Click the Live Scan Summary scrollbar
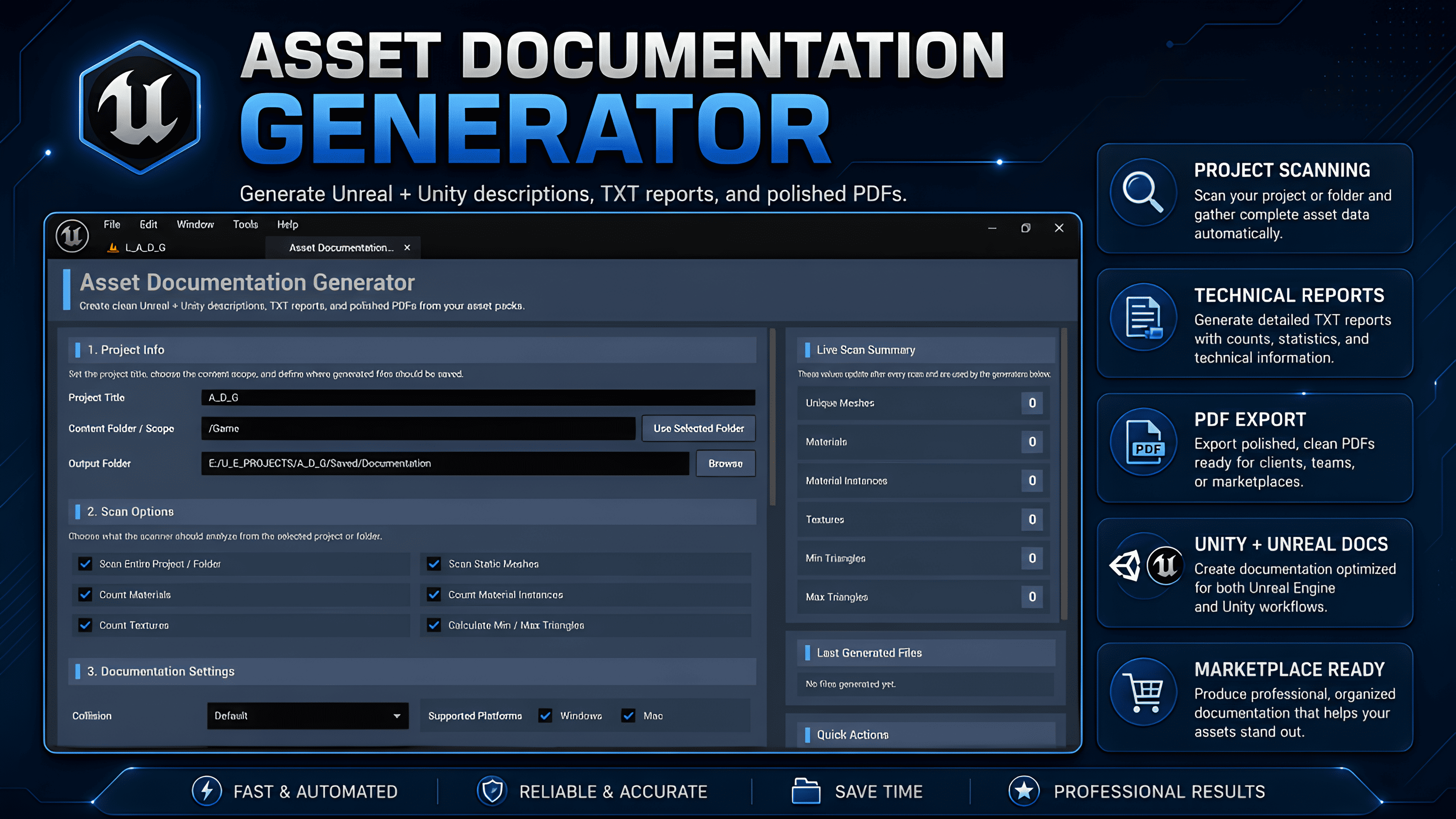Viewport: 1456px width, 819px height. pyautogui.click(x=1064, y=473)
